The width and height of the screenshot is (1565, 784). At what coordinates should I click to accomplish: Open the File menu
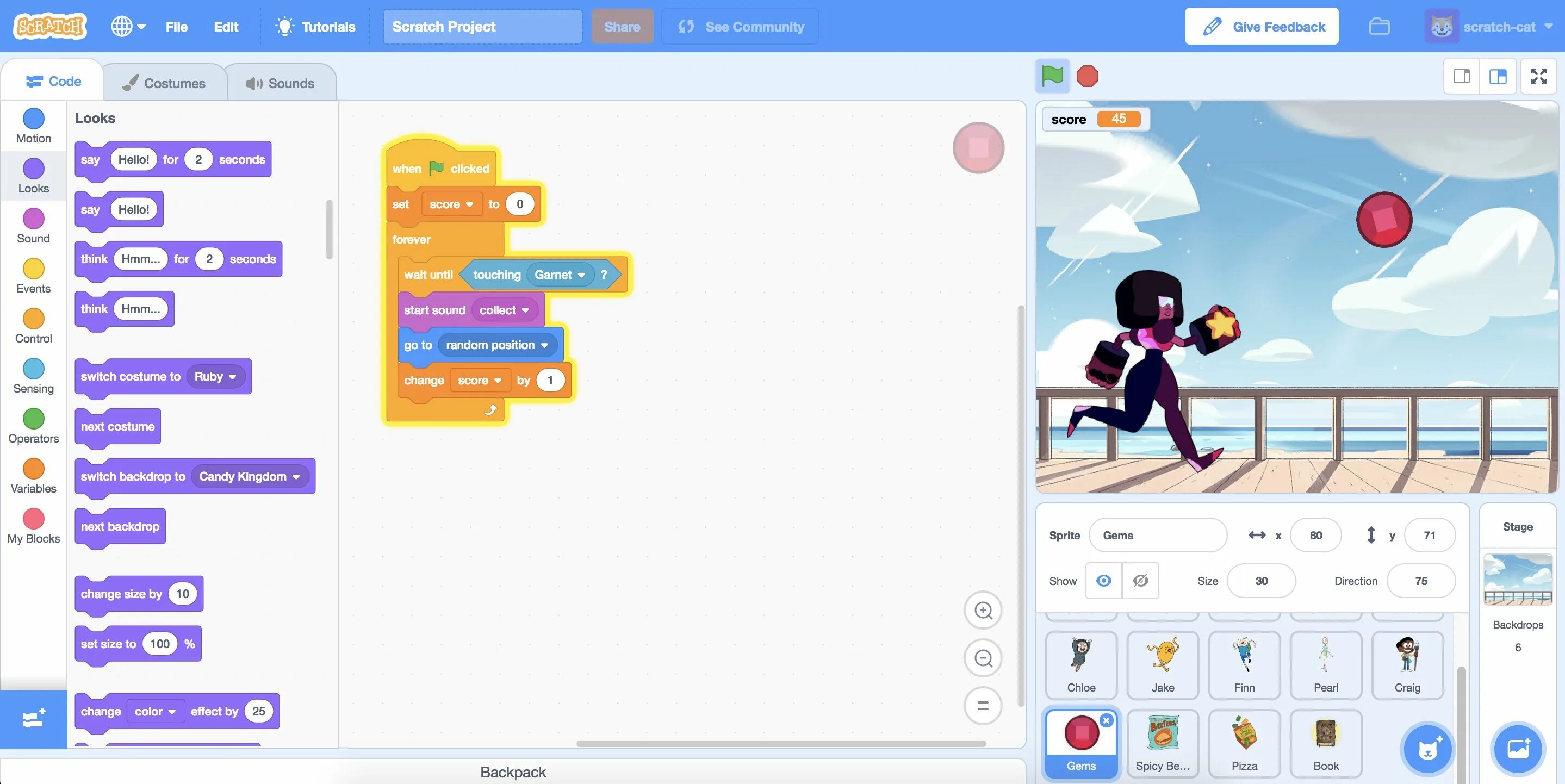pyautogui.click(x=176, y=27)
